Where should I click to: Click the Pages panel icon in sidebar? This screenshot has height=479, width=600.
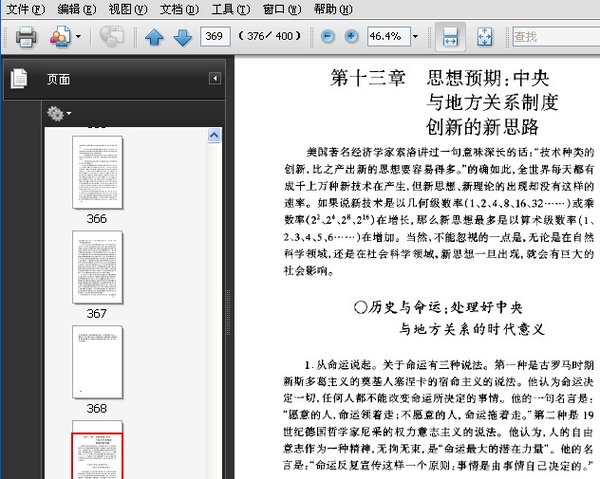(x=18, y=79)
